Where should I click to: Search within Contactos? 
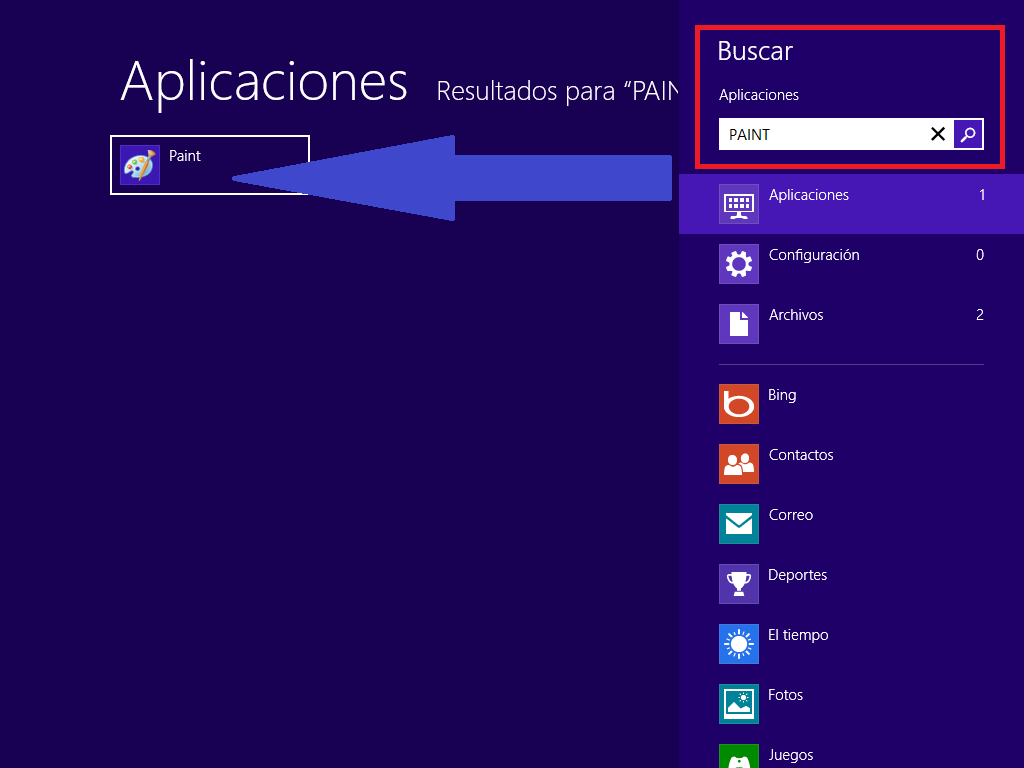point(852,464)
